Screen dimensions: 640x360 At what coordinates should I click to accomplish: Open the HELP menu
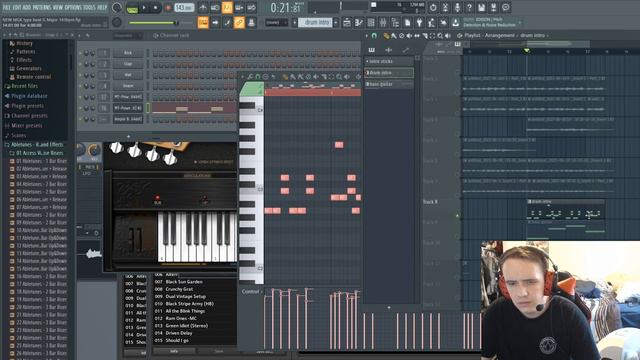coord(102,7)
